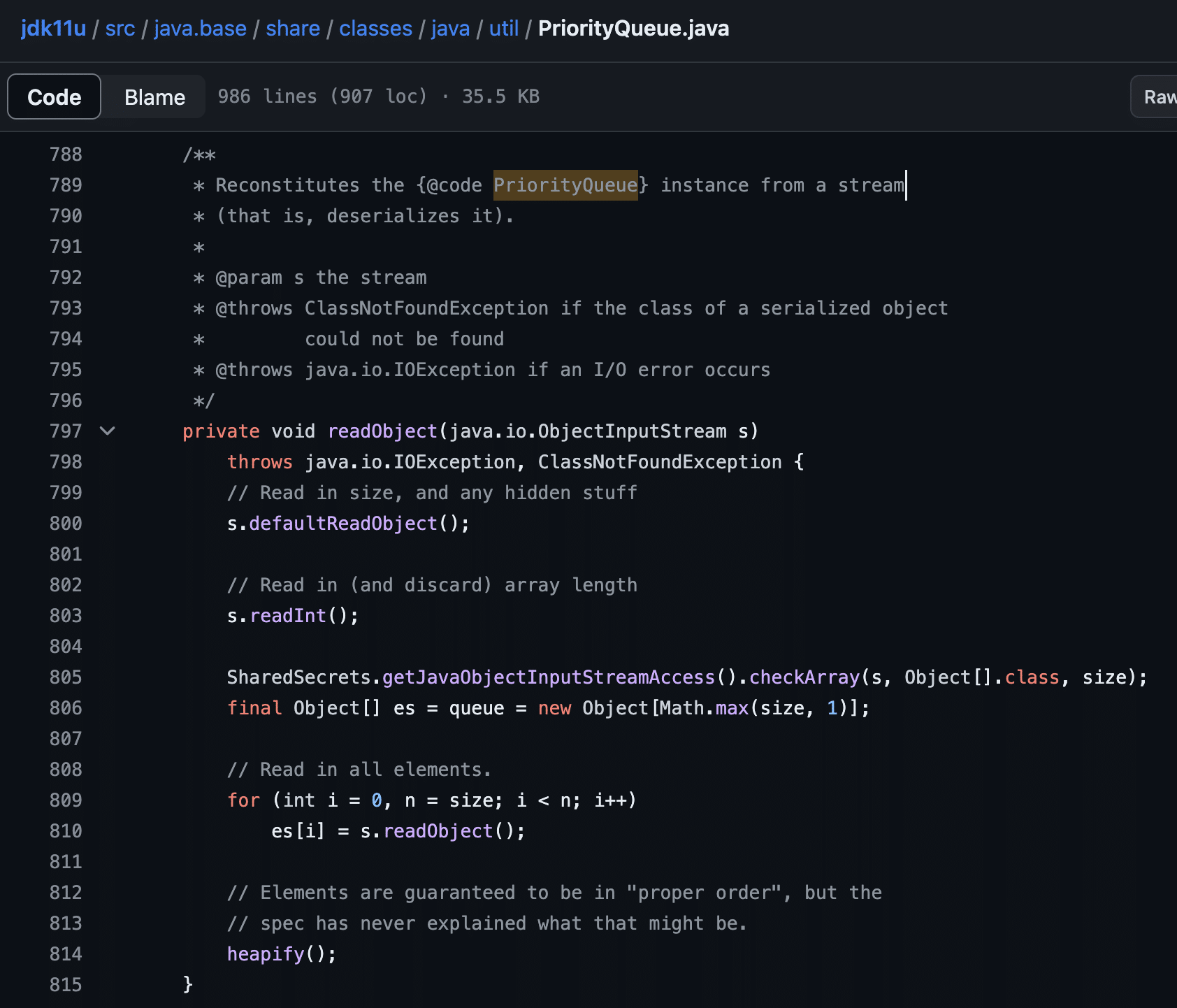Open the util breadcrumb folder
1177x1008 pixels.
(x=504, y=28)
